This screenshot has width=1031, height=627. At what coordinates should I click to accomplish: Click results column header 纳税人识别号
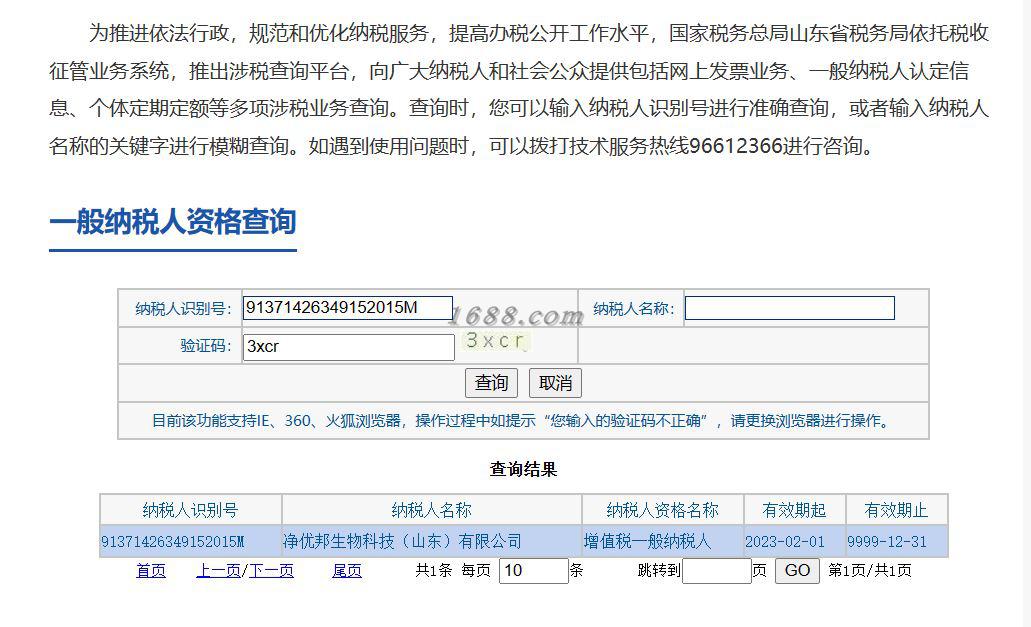click(x=191, y=510)
